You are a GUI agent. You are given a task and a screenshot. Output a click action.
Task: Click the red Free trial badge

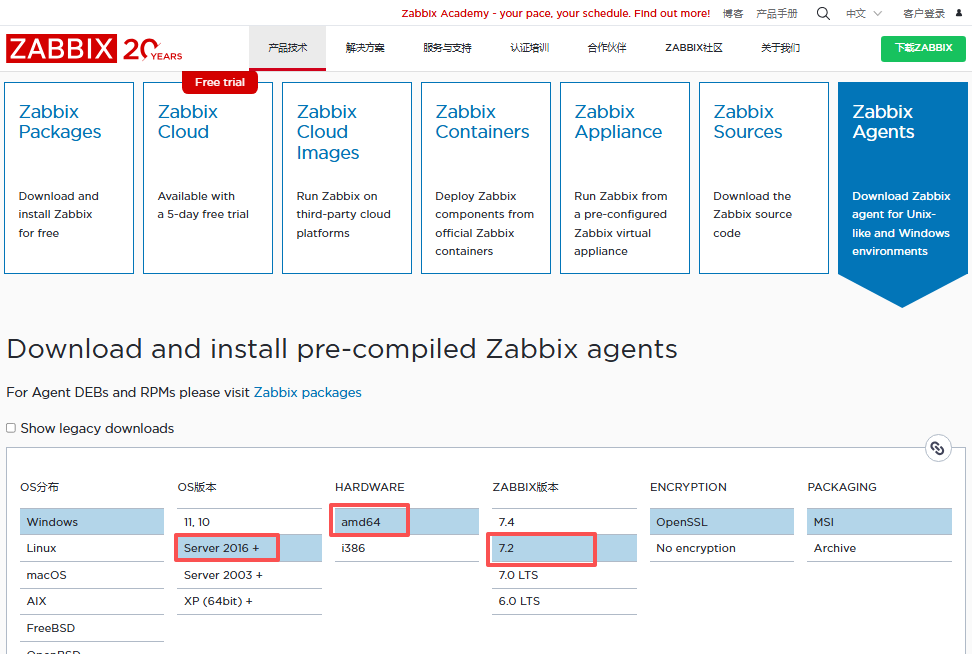220,82
